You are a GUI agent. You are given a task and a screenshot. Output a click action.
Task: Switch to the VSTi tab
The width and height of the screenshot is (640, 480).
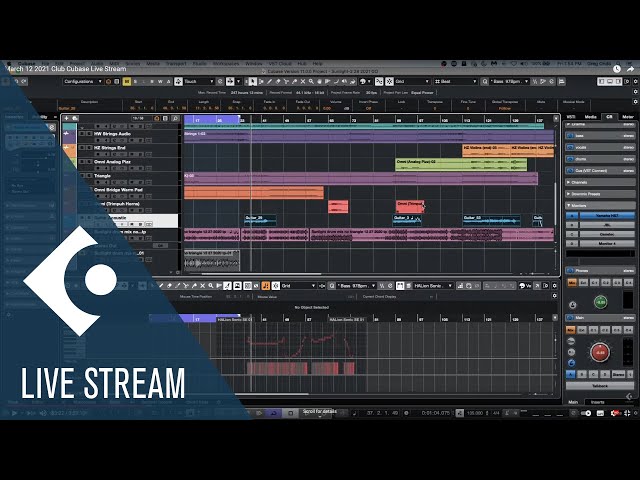click(x=571, y=117)
